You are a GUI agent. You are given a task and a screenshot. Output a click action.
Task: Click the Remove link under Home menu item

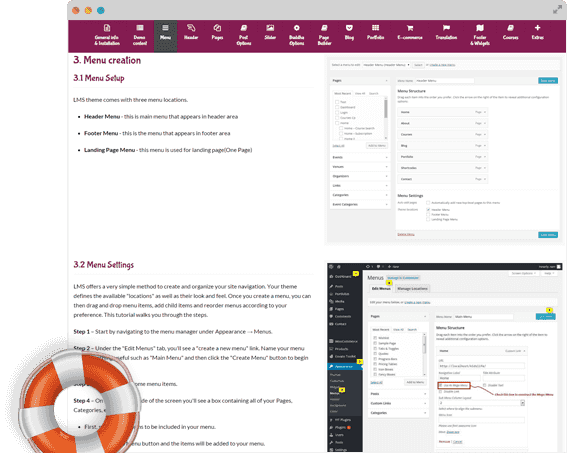pyautogui.click(x=444, y=441)
